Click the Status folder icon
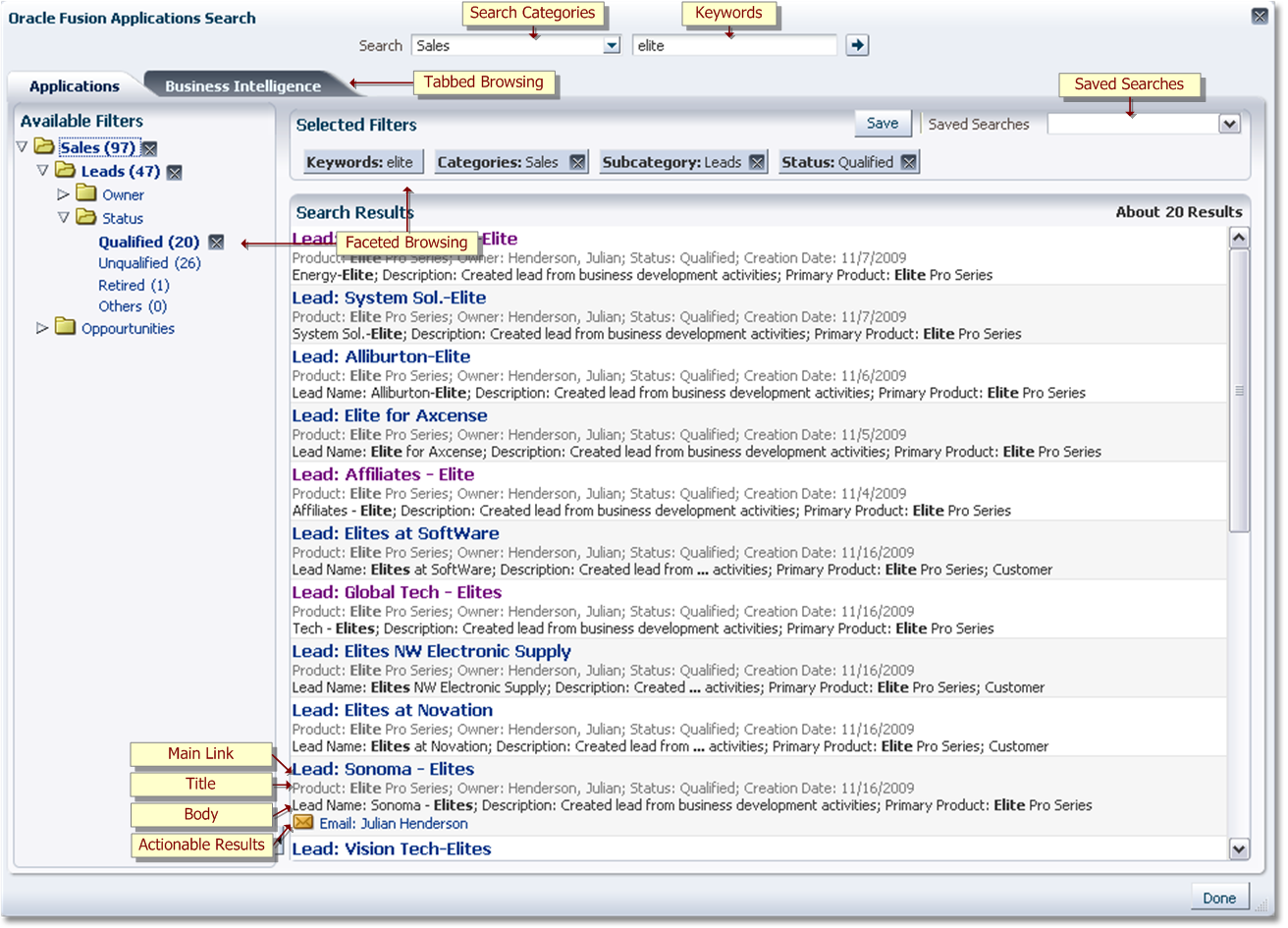This screenshot has height=928, width=1288. pyautogui.click(x=87, y=217)
